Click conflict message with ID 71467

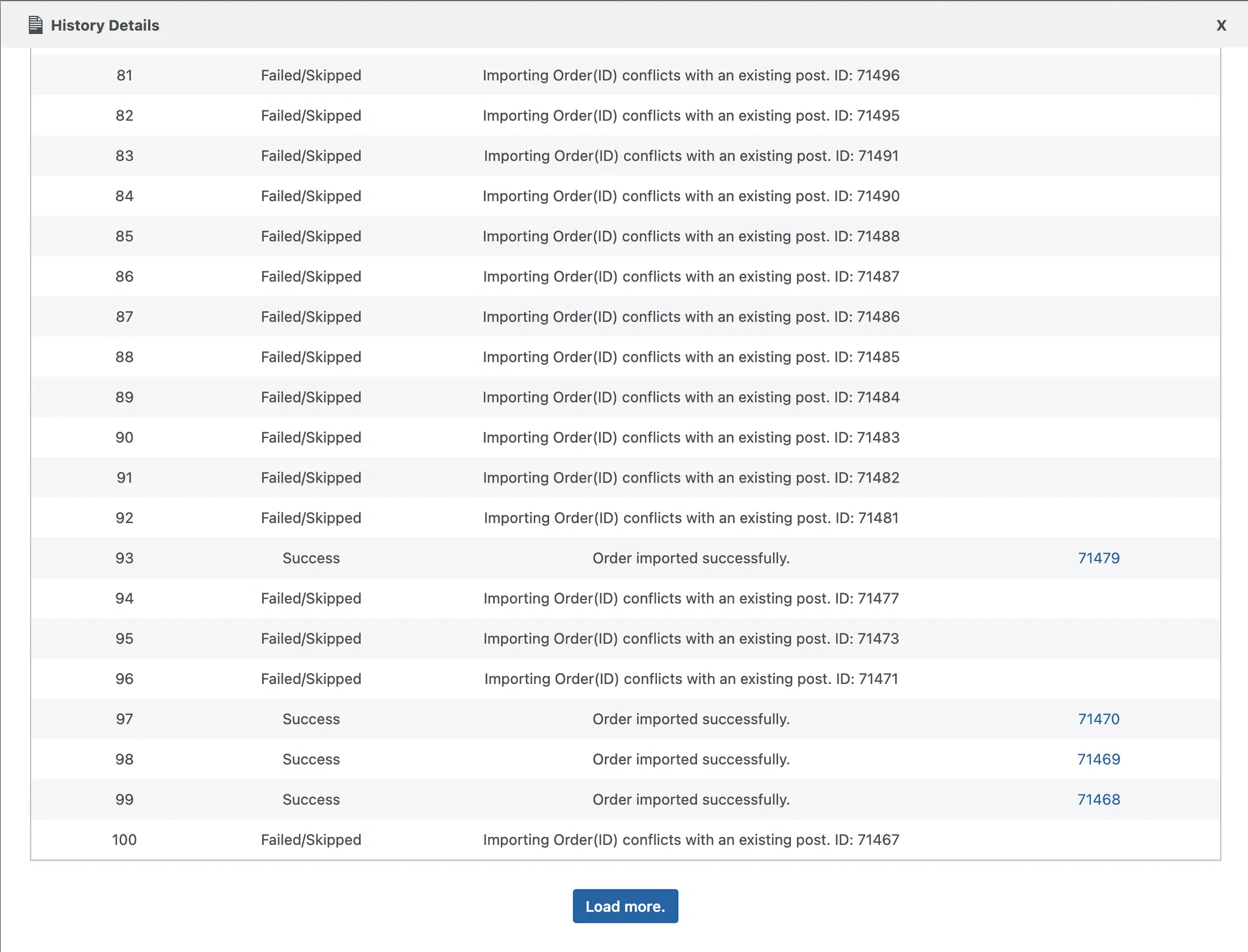click(x=691, y=839)
